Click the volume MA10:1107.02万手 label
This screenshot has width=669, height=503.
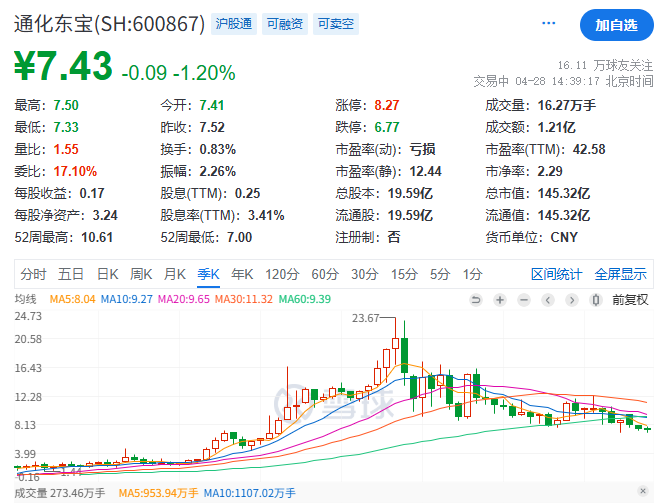coord(250,493)
